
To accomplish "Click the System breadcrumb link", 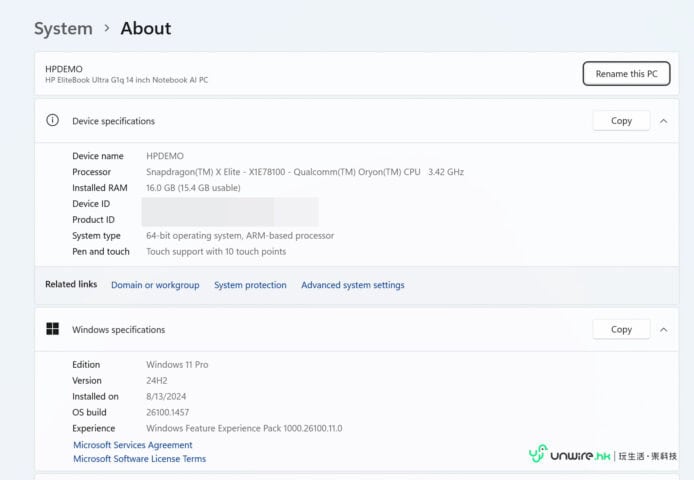I will point(63,29).
